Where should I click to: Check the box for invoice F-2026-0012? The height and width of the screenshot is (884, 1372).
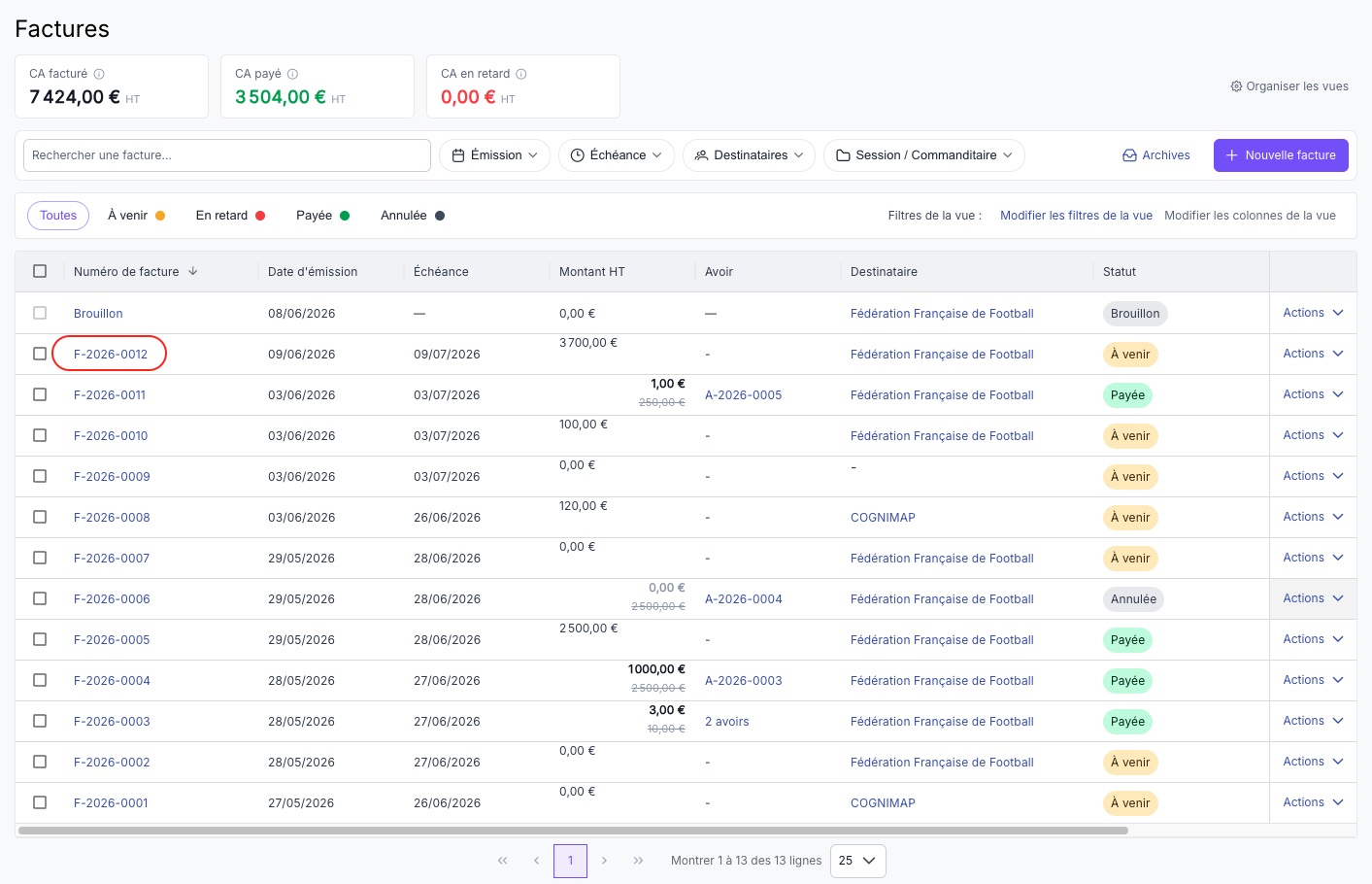pyautogui.click(x=40, y=354)
